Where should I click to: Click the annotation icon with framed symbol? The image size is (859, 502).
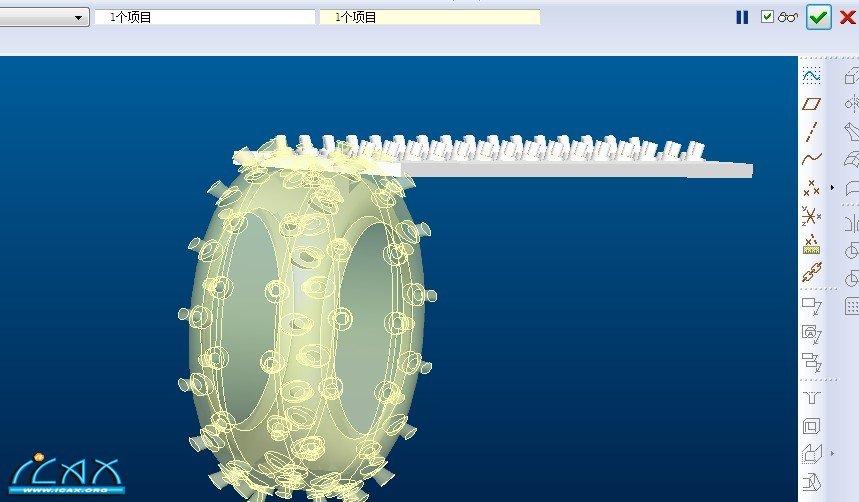point(811,334)
